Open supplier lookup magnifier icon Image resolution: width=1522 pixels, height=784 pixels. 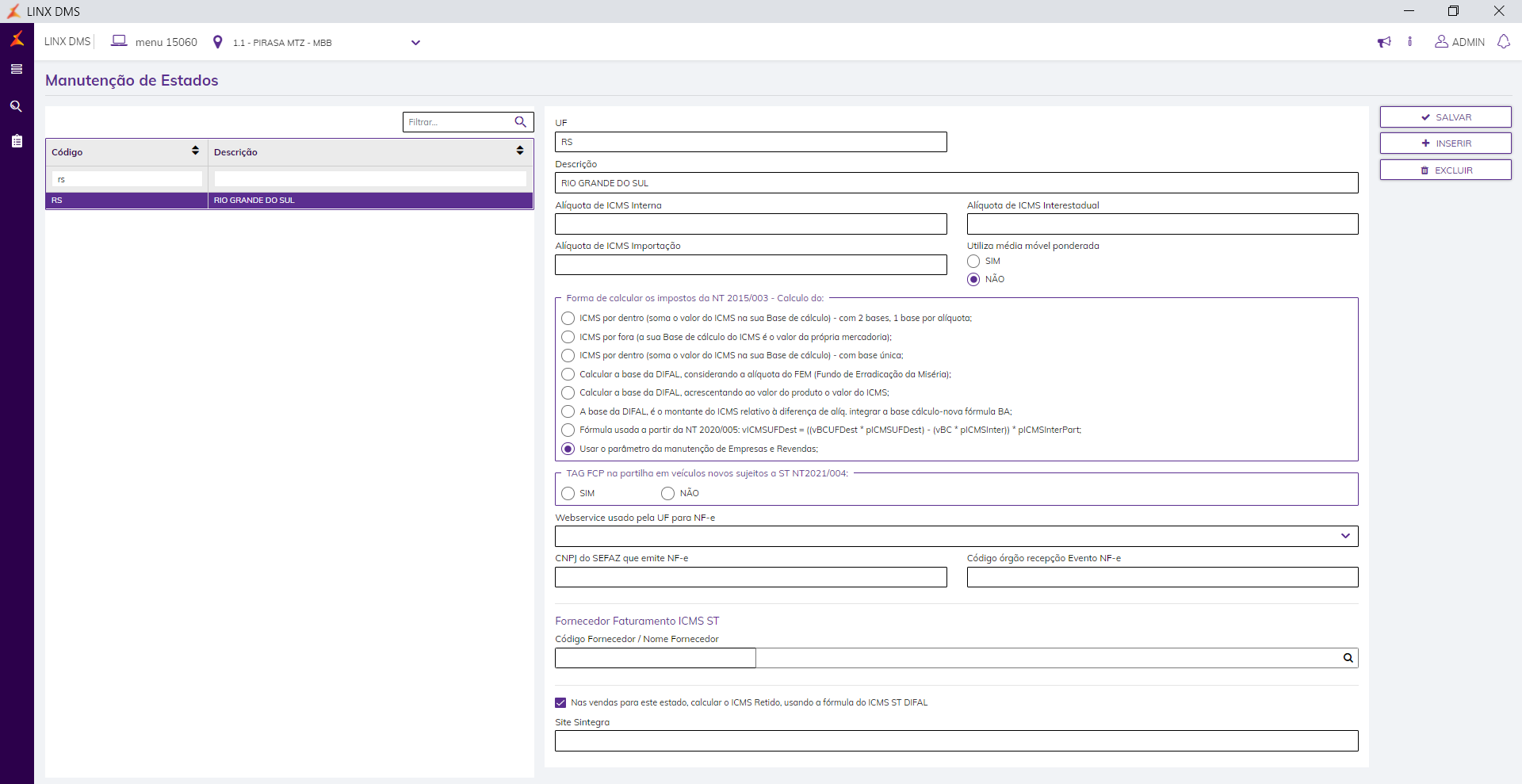[x=1348, y=658]
